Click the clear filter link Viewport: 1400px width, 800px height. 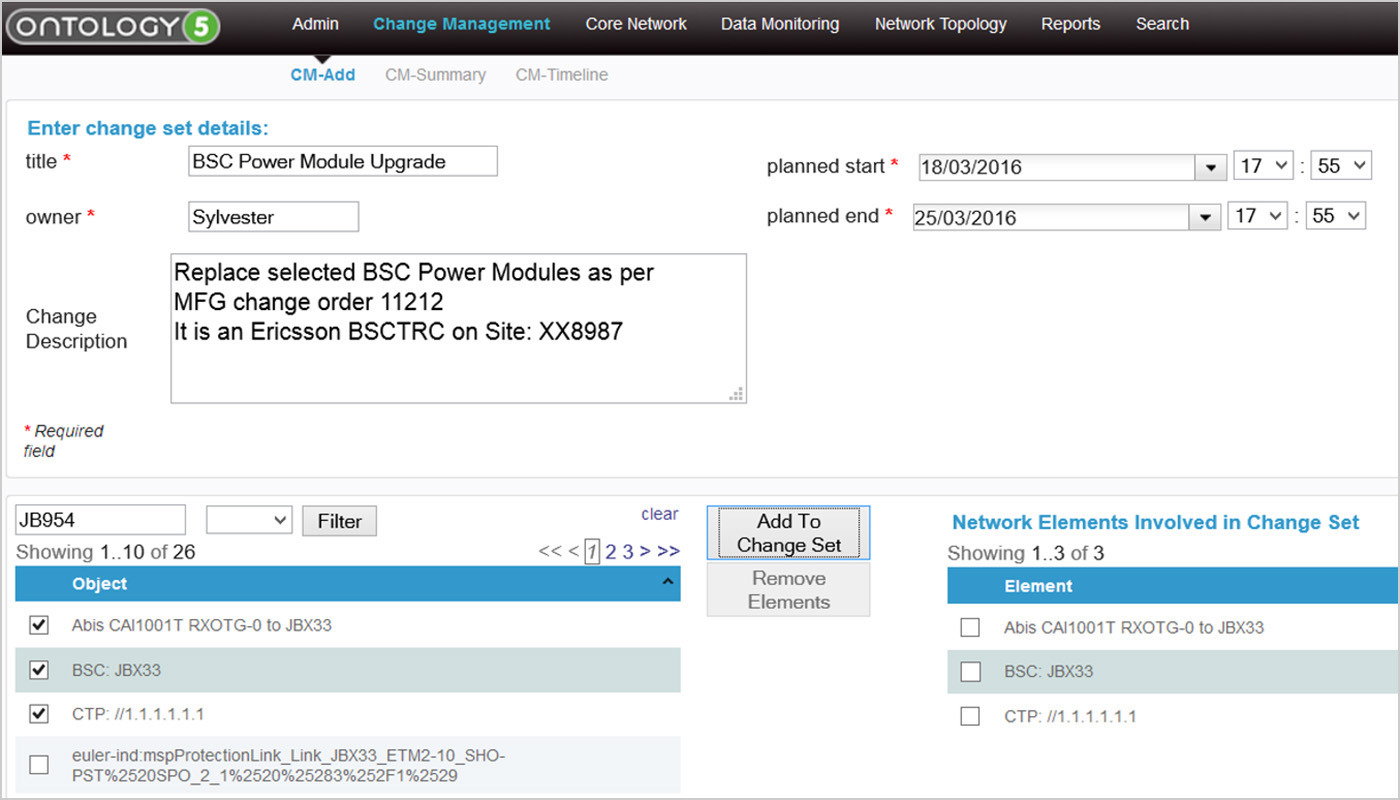tap(659, 514)
